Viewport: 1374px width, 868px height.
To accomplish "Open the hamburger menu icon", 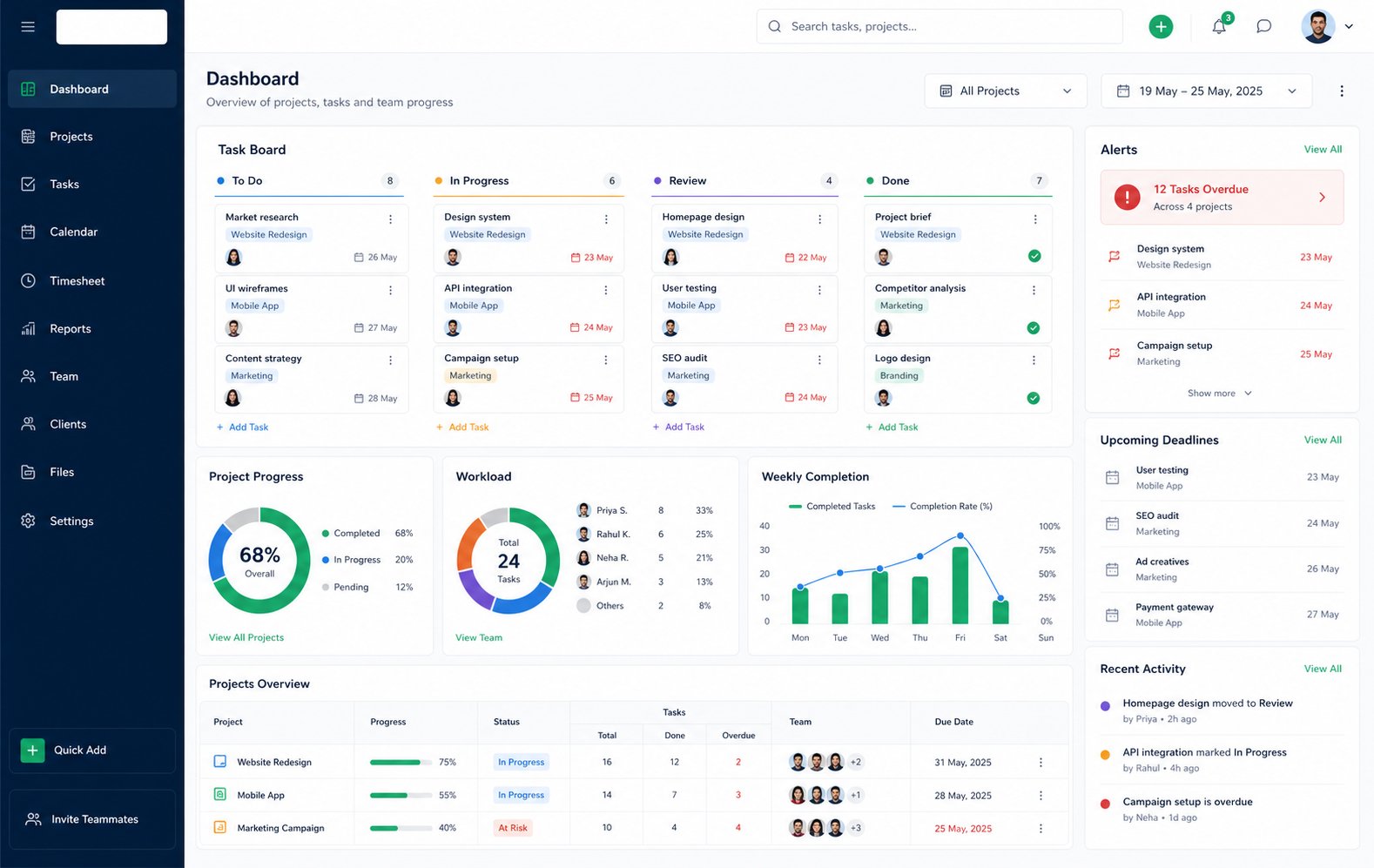I will pyautogui.click(x=28, y=27).
